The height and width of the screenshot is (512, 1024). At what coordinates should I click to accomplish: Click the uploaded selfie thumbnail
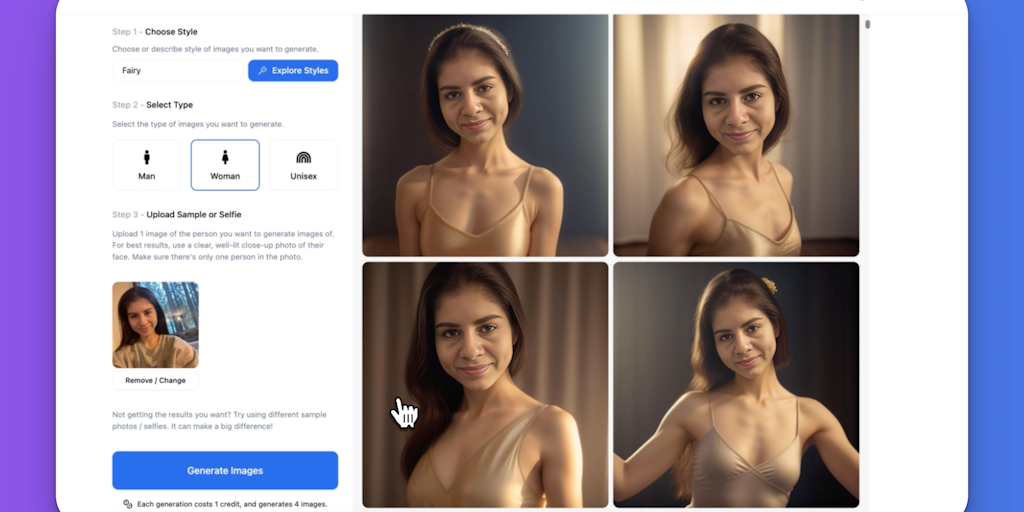click(155, 325)
